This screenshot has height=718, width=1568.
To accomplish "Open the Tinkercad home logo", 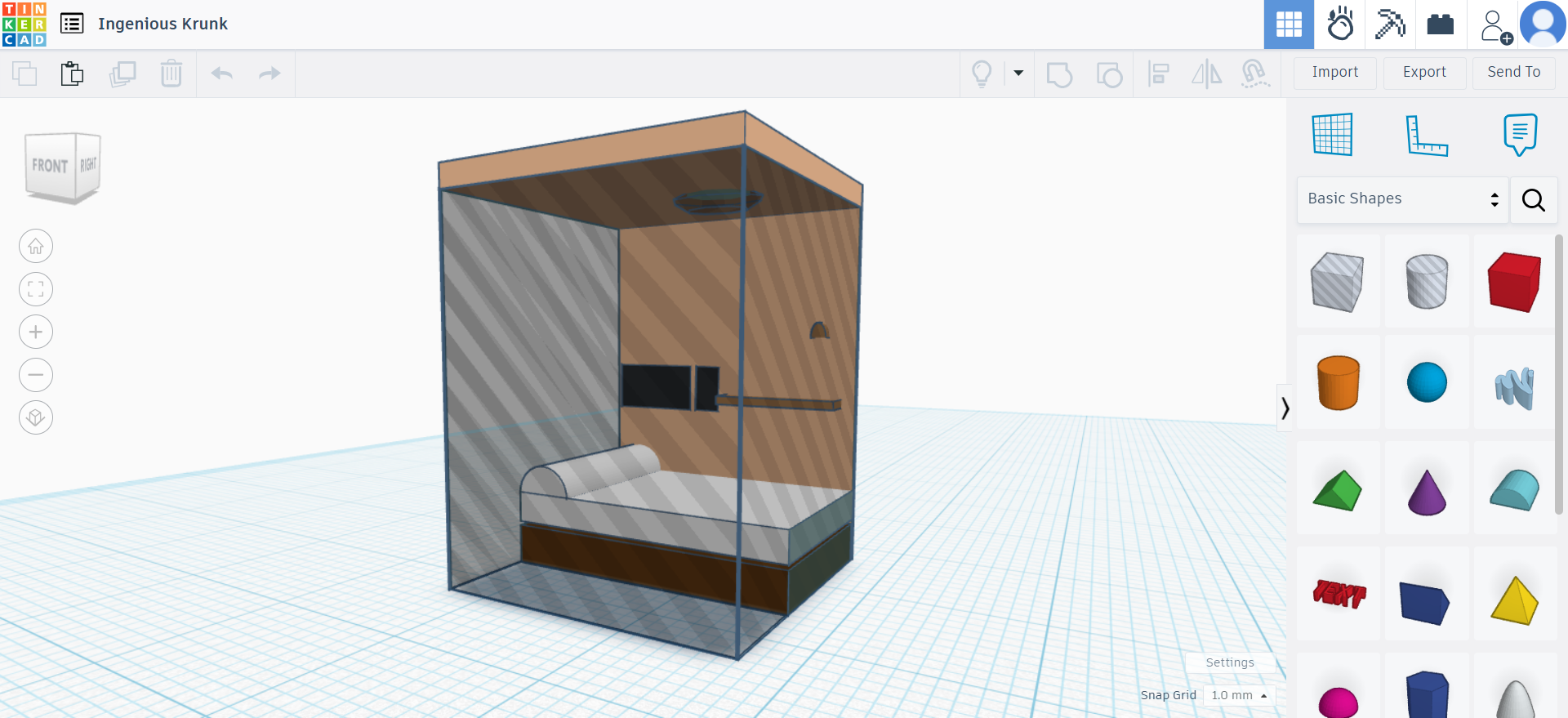I will (24, 24).
